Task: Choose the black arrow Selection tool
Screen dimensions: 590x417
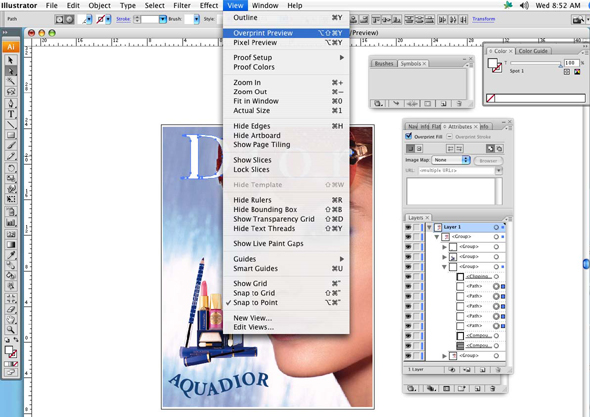Action: click(11, 60)
